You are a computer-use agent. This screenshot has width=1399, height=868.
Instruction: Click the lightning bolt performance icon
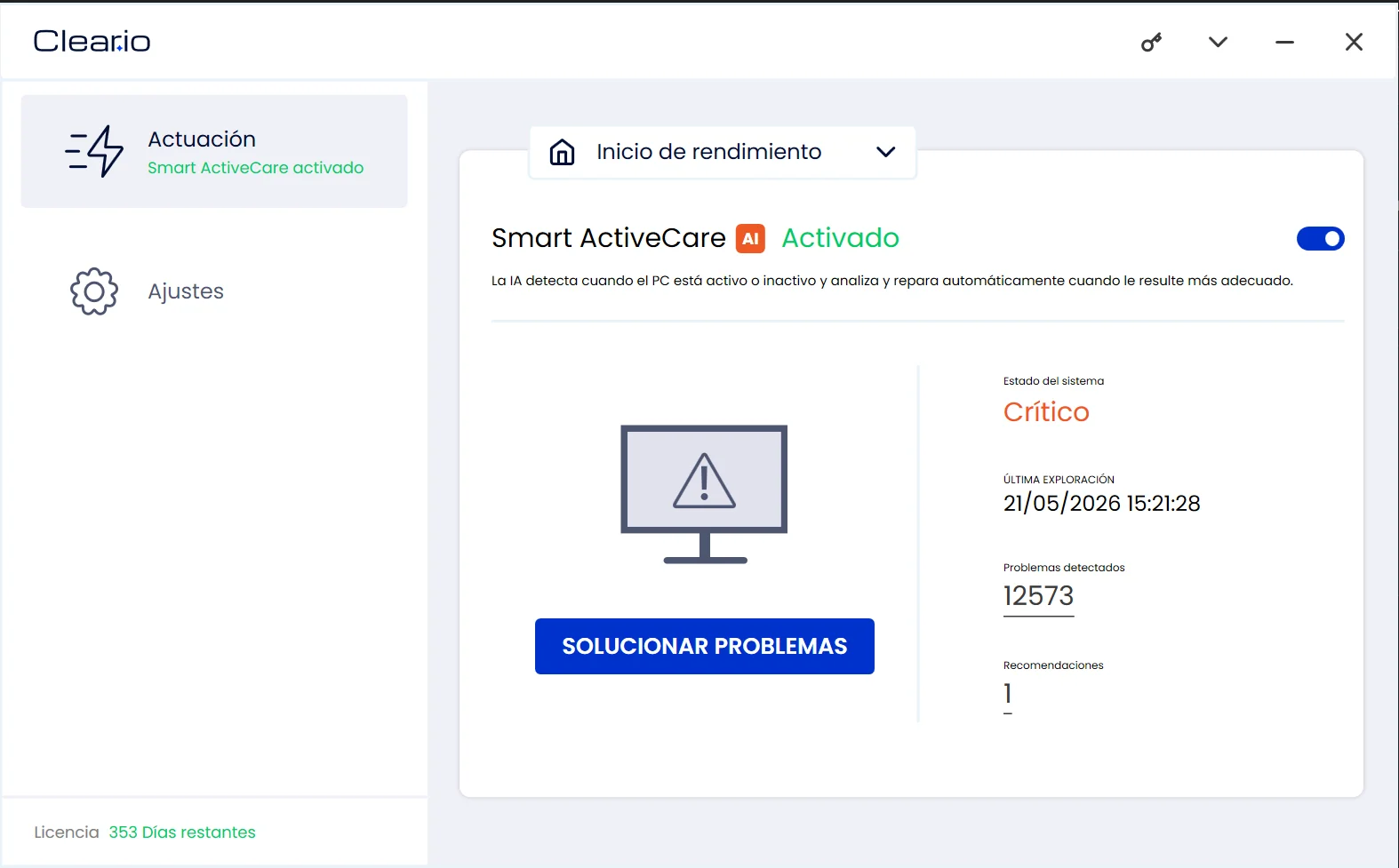[x=94, y=151]
